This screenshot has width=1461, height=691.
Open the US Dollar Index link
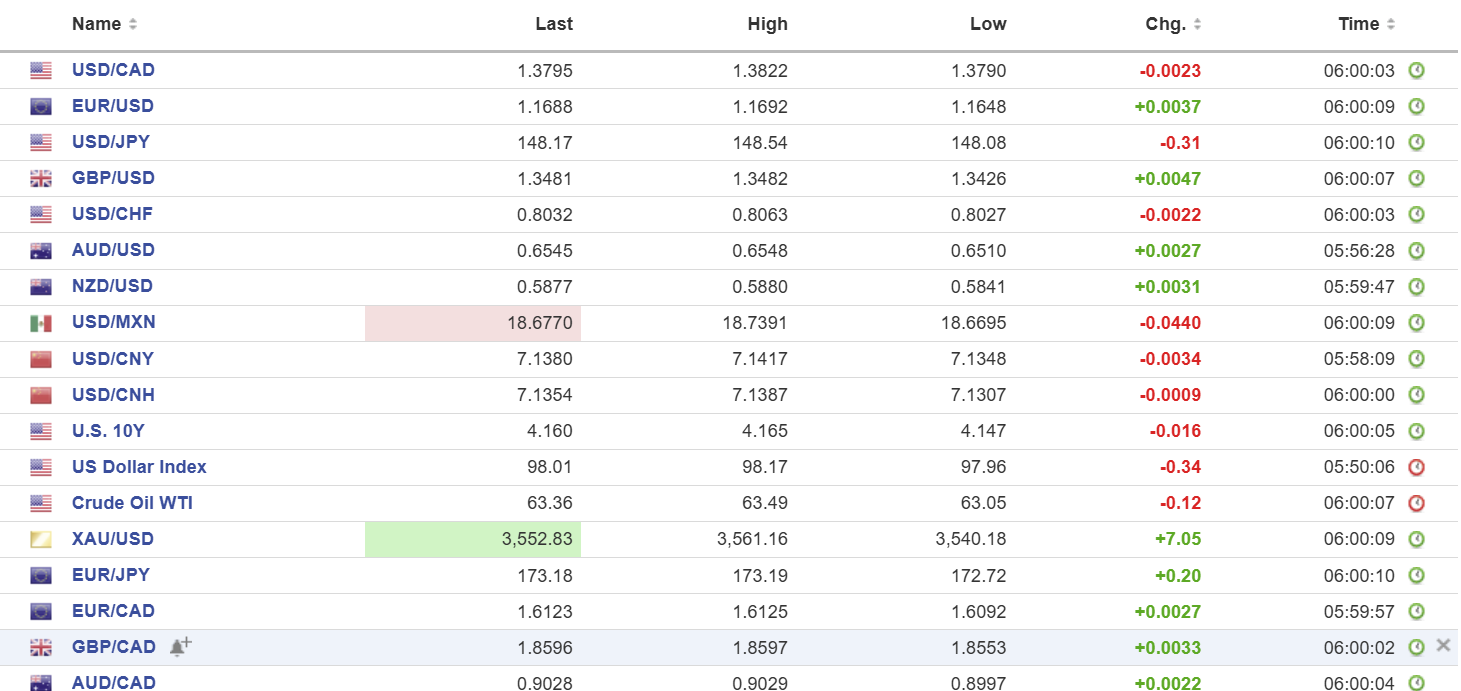[139, 467]
